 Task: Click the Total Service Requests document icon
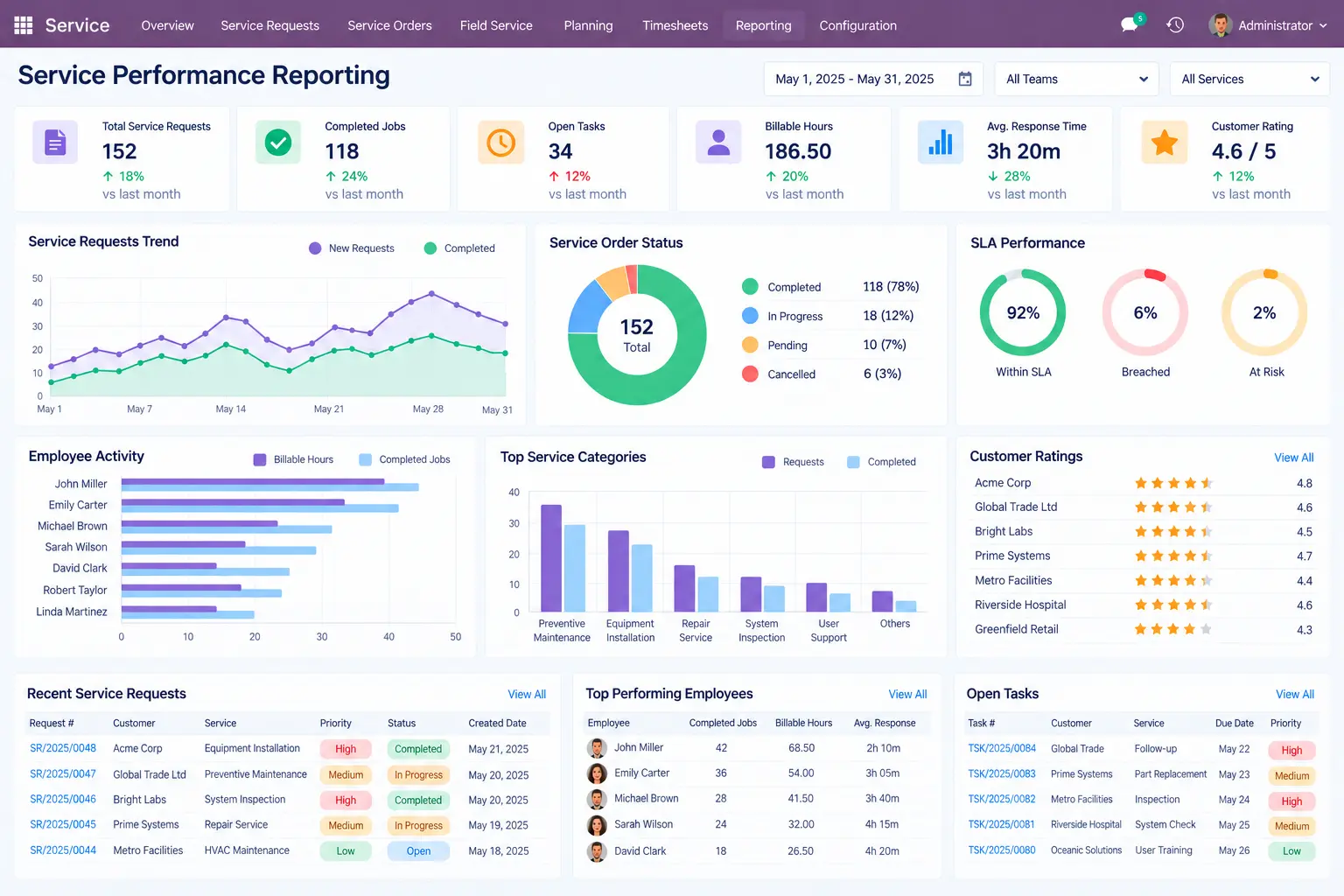pos(55,142)
